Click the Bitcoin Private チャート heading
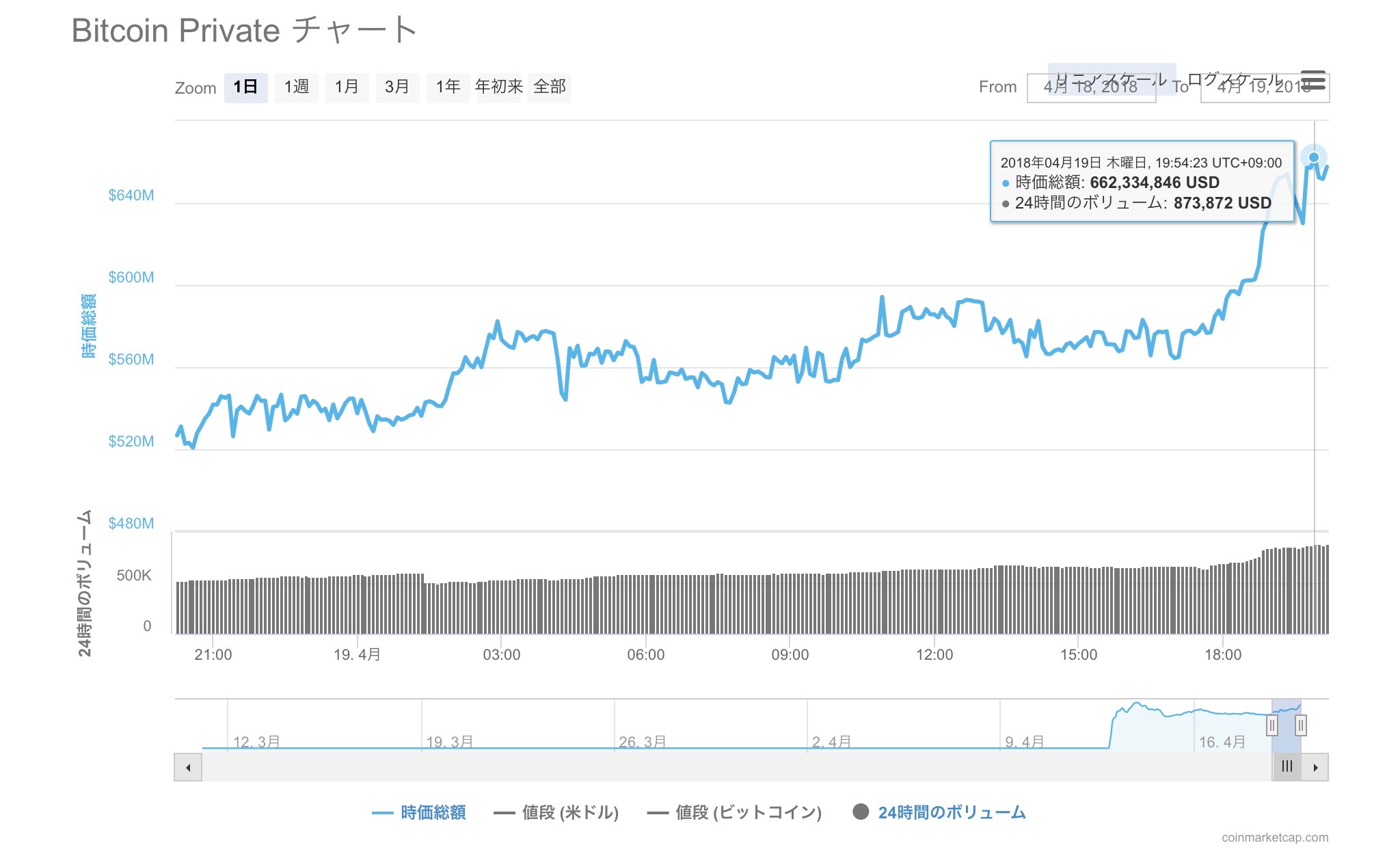Screen dimensions: 1400x856 tap(244, 31)
